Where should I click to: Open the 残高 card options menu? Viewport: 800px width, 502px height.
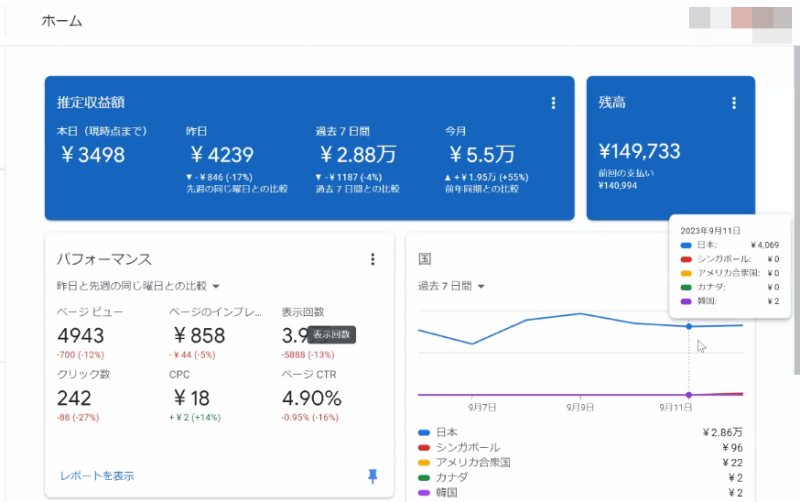click(x=733, y=103)
